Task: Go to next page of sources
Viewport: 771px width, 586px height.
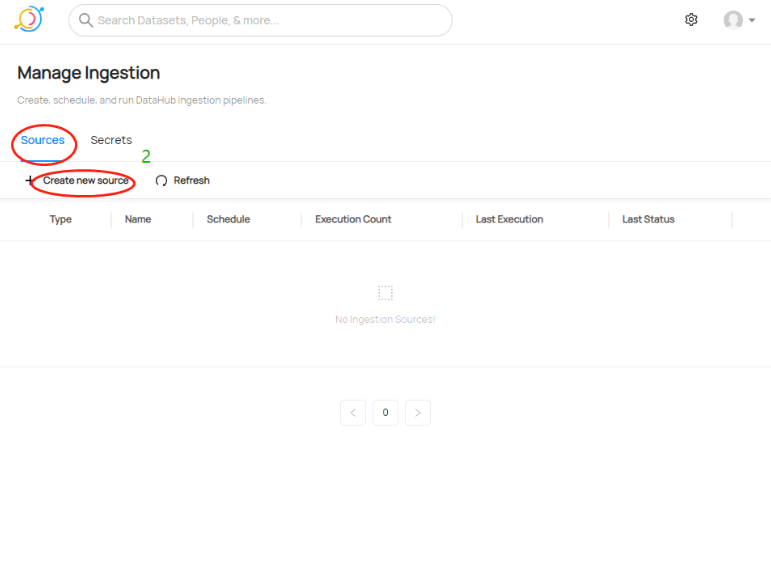Action: [418, 413]
